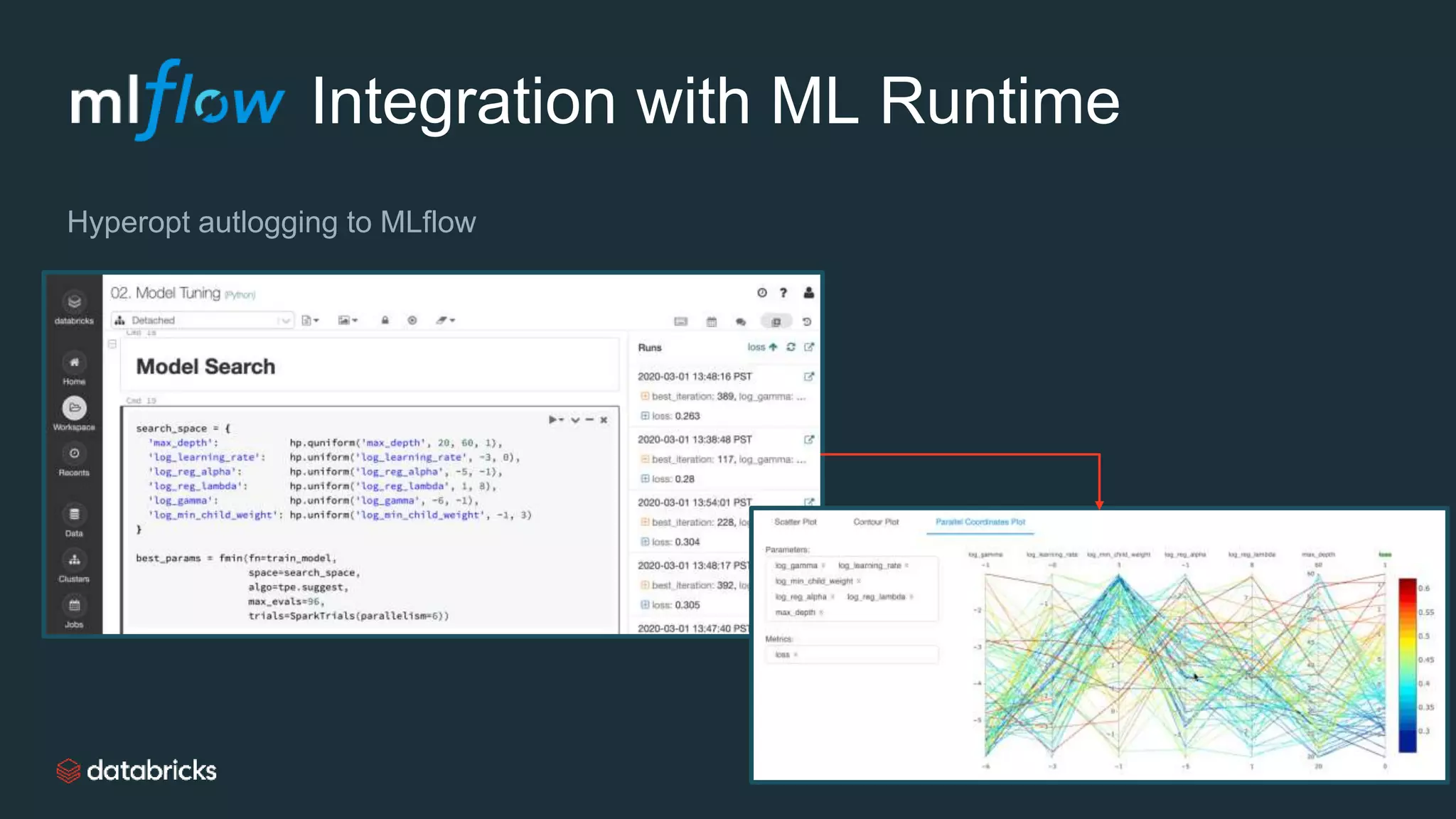This screenshot has height=819, width=1456.
Task: Refresh the Runs list
Action: [x=791, y=347]
